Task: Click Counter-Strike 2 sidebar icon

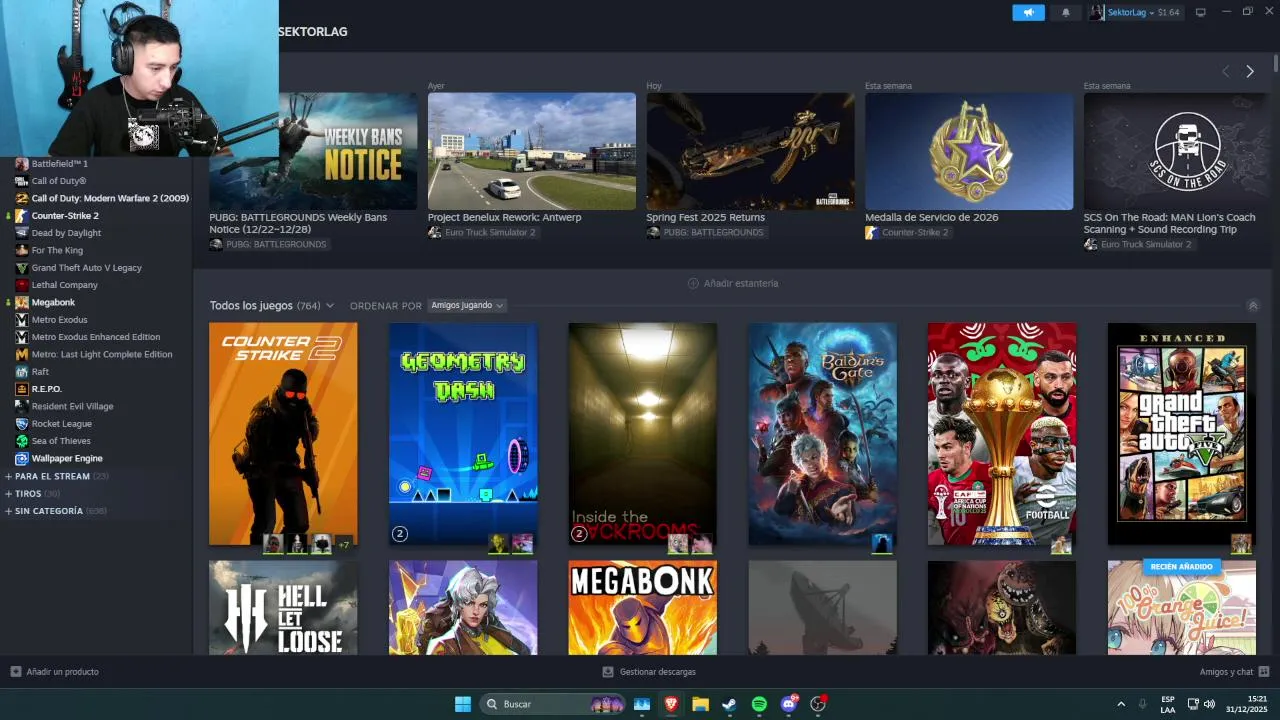Action: coord(21,216)
